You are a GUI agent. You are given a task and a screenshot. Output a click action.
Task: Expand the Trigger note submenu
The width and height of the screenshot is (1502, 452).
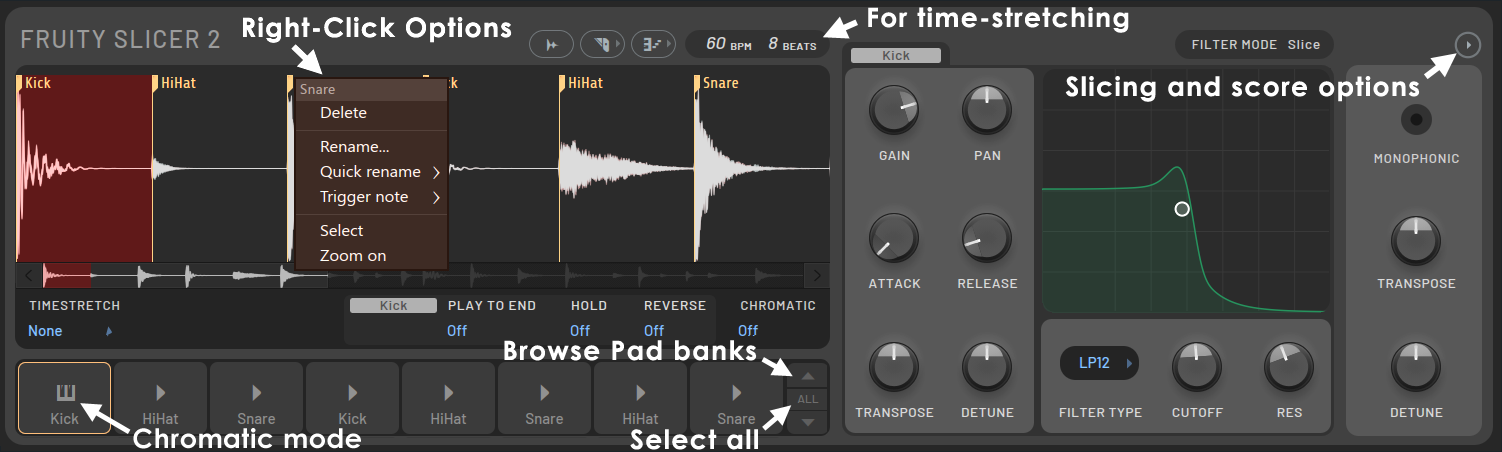[371, 197]
